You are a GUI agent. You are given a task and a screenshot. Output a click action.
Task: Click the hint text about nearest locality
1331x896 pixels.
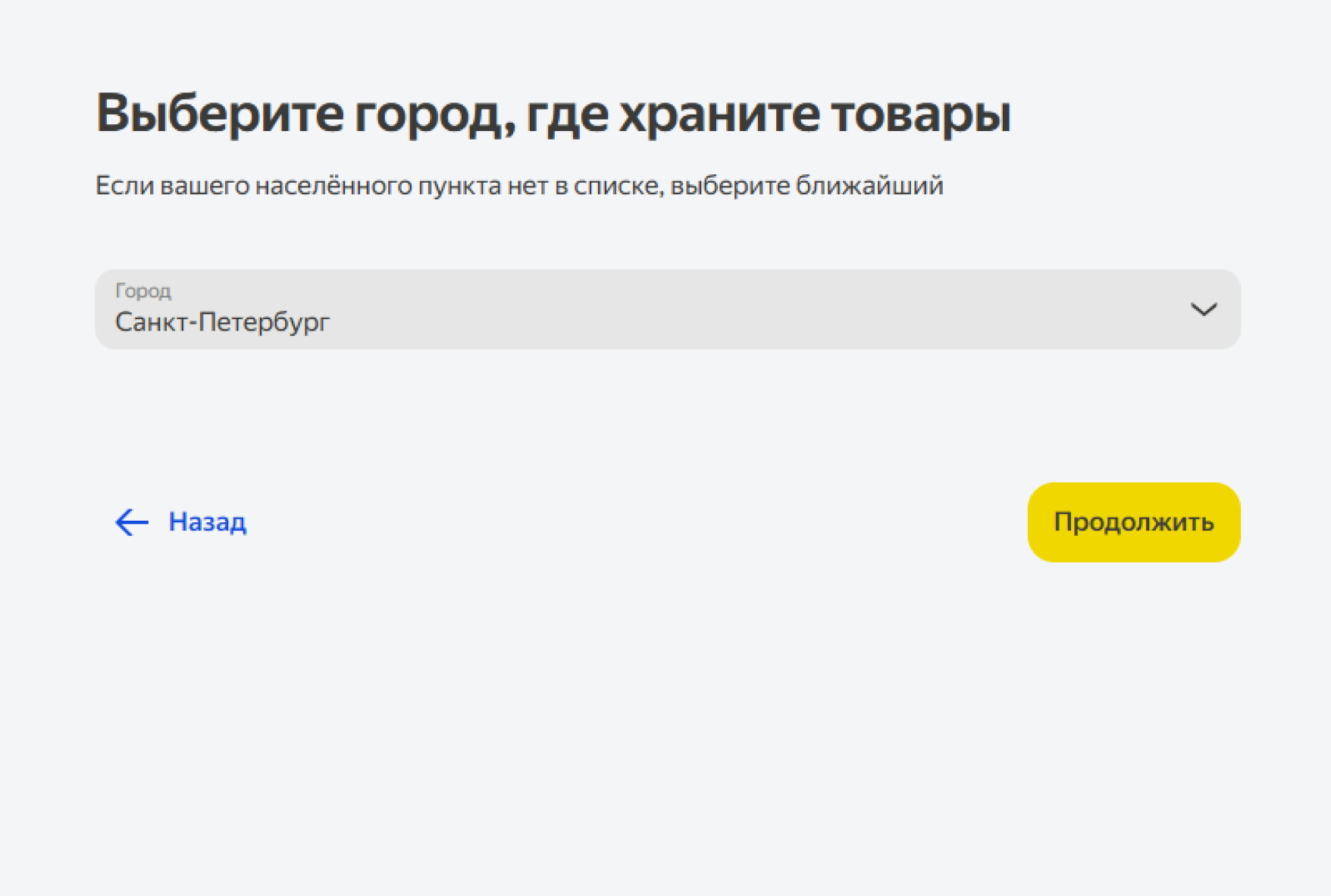519,186
